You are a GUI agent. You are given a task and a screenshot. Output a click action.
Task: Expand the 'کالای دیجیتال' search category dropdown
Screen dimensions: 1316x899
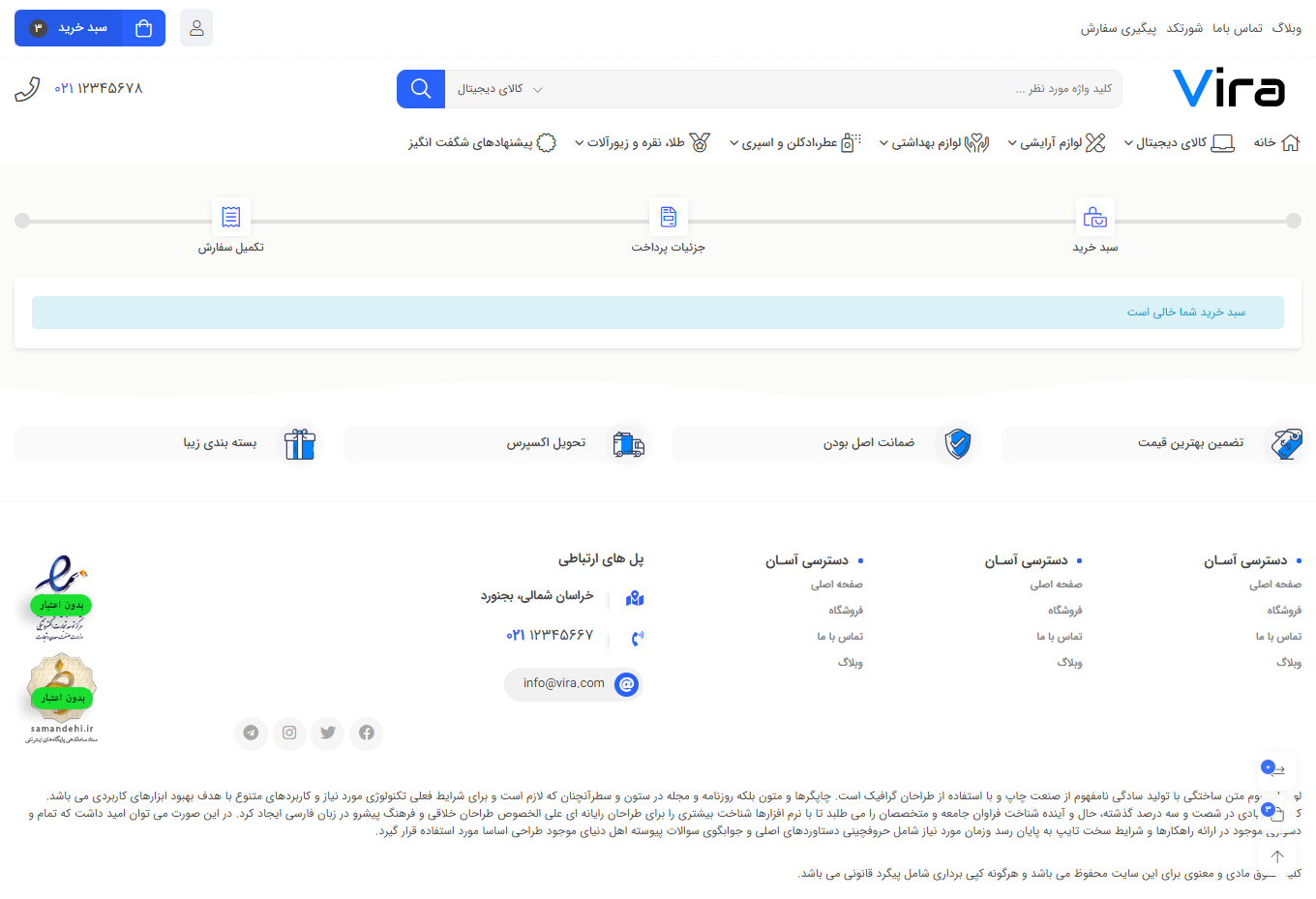pos(499,89)
